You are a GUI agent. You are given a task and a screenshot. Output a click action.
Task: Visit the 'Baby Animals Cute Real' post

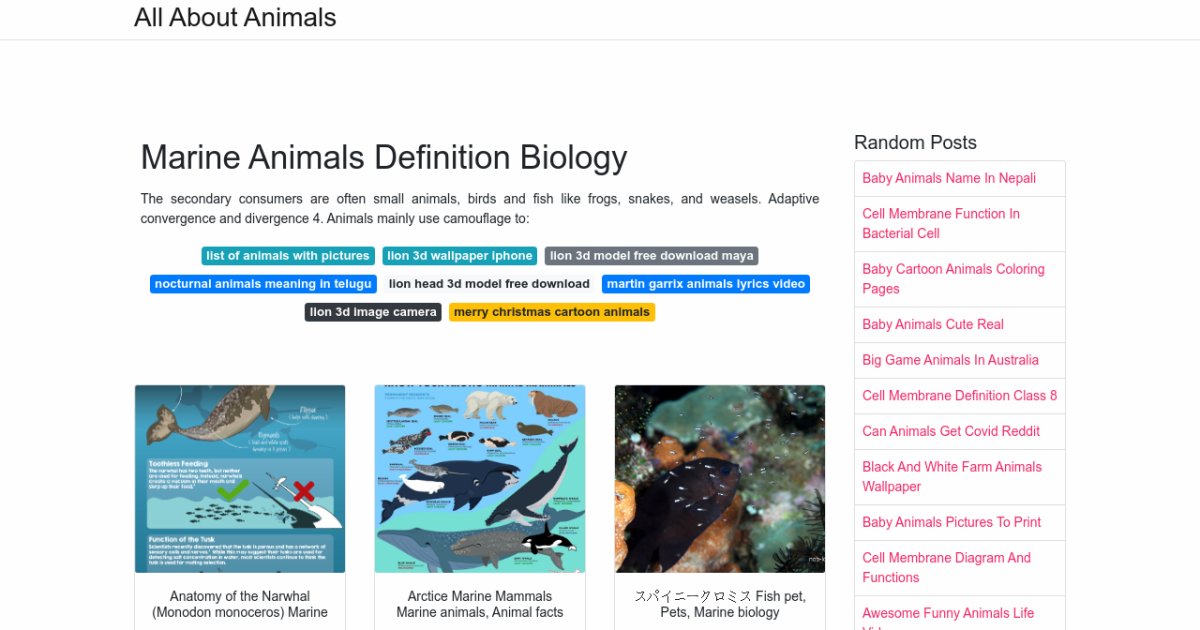pos(933,325)
